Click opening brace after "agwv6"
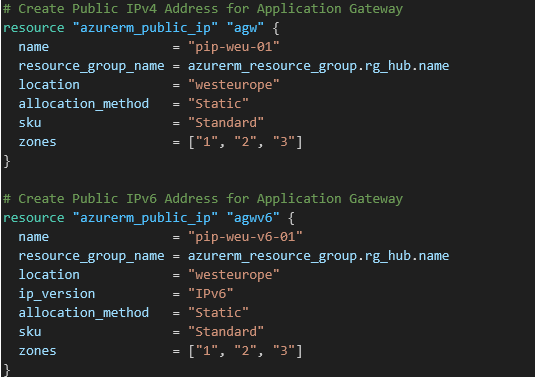 291,218
